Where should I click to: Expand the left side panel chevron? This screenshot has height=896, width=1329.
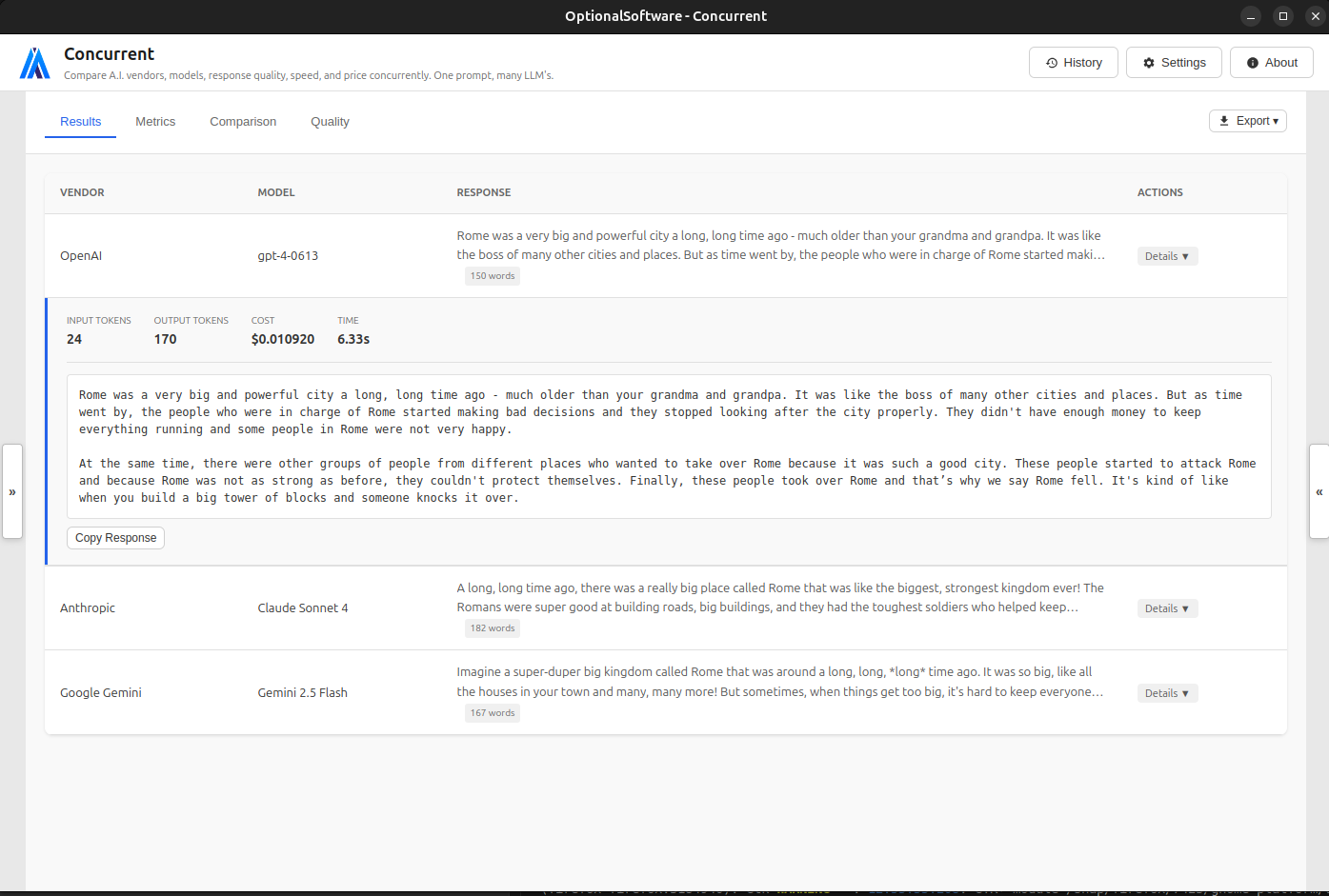(12, 492)
